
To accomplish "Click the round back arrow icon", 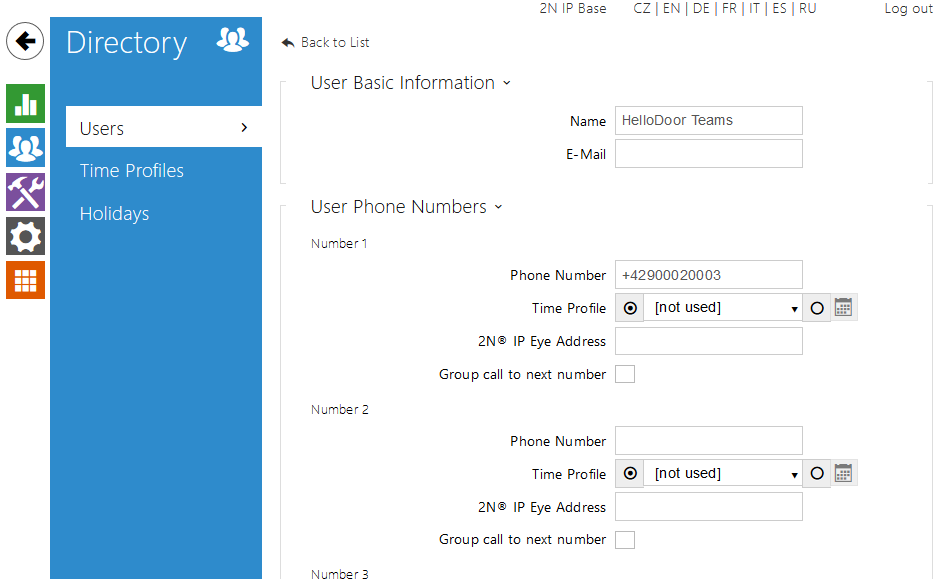I will click(25, 42).
